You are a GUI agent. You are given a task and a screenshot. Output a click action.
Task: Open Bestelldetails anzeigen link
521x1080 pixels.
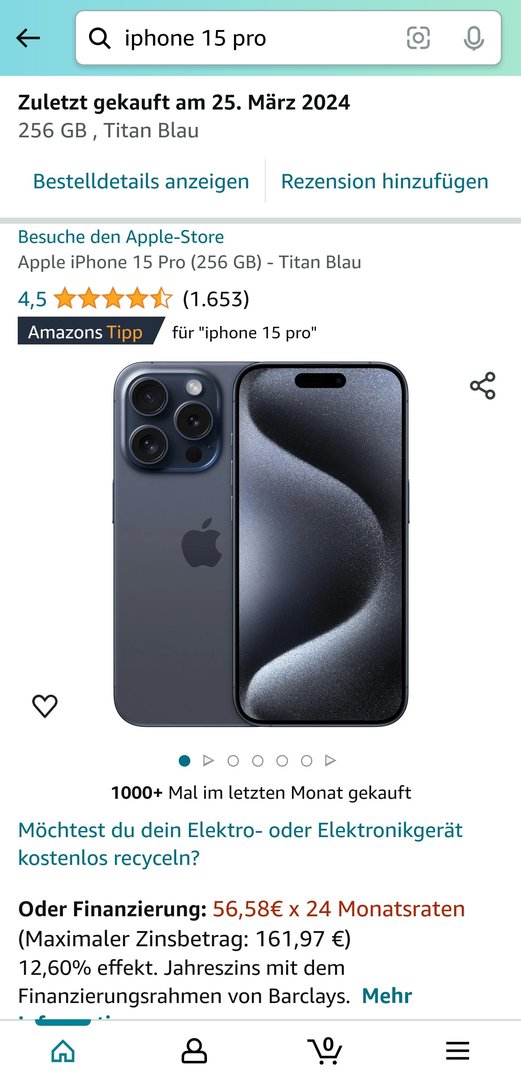pyautogui.click(x=141, y=181)
